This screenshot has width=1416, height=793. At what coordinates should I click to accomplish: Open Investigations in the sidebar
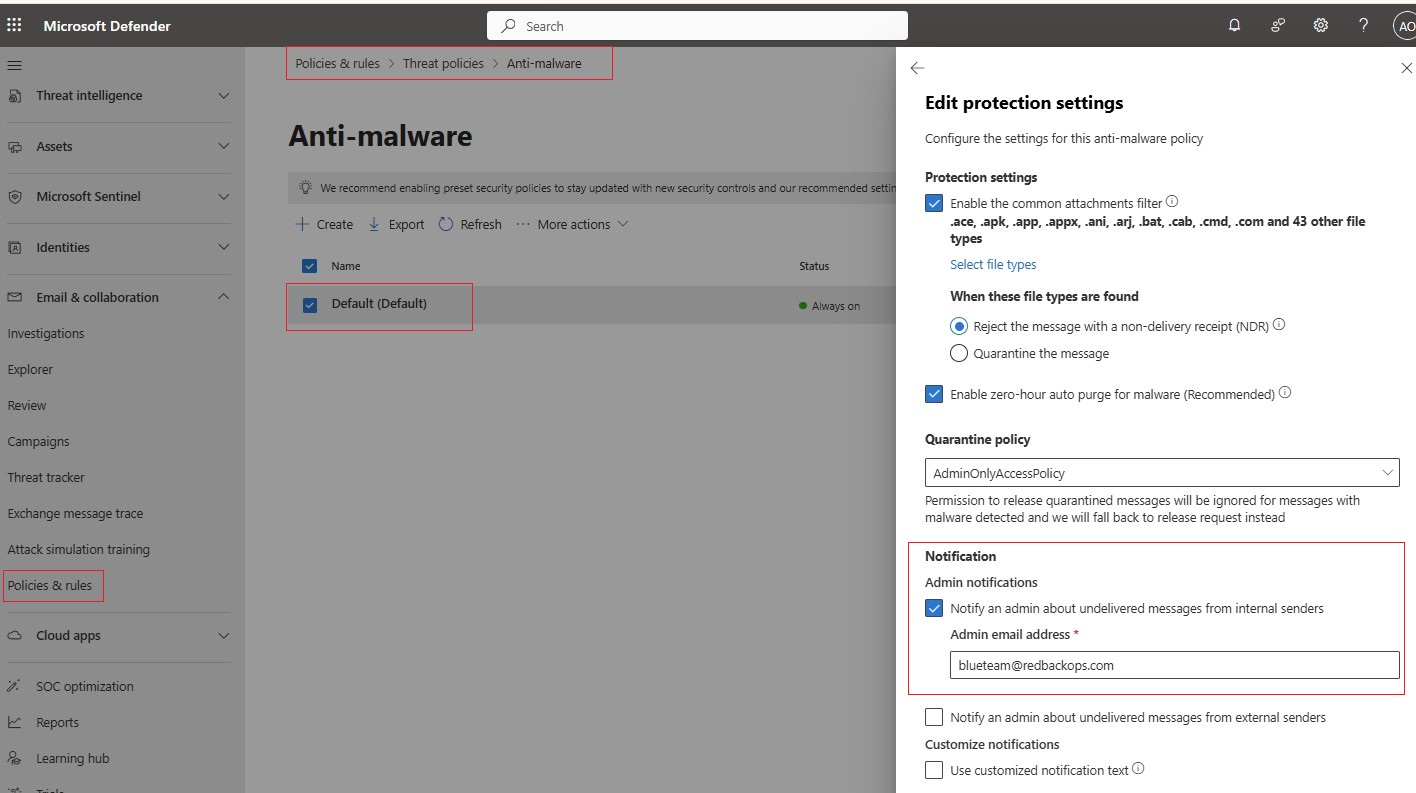pos(46,334)
